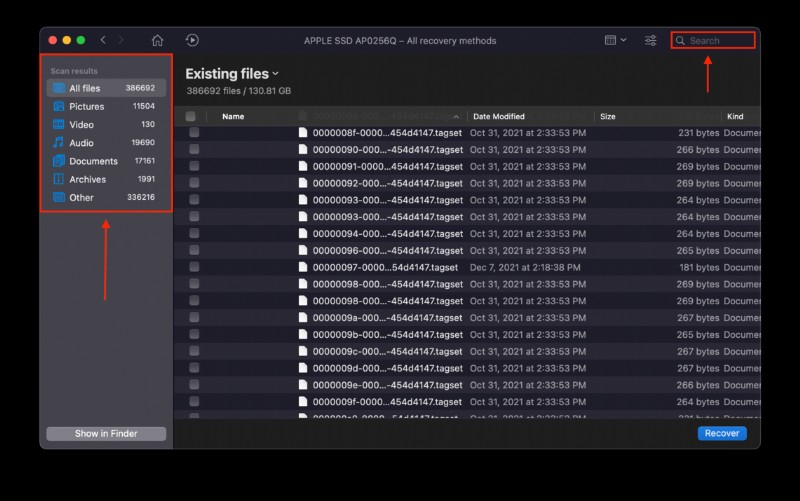Check the 00000094-000 tagset file checkbox

[x=194, y=234]
